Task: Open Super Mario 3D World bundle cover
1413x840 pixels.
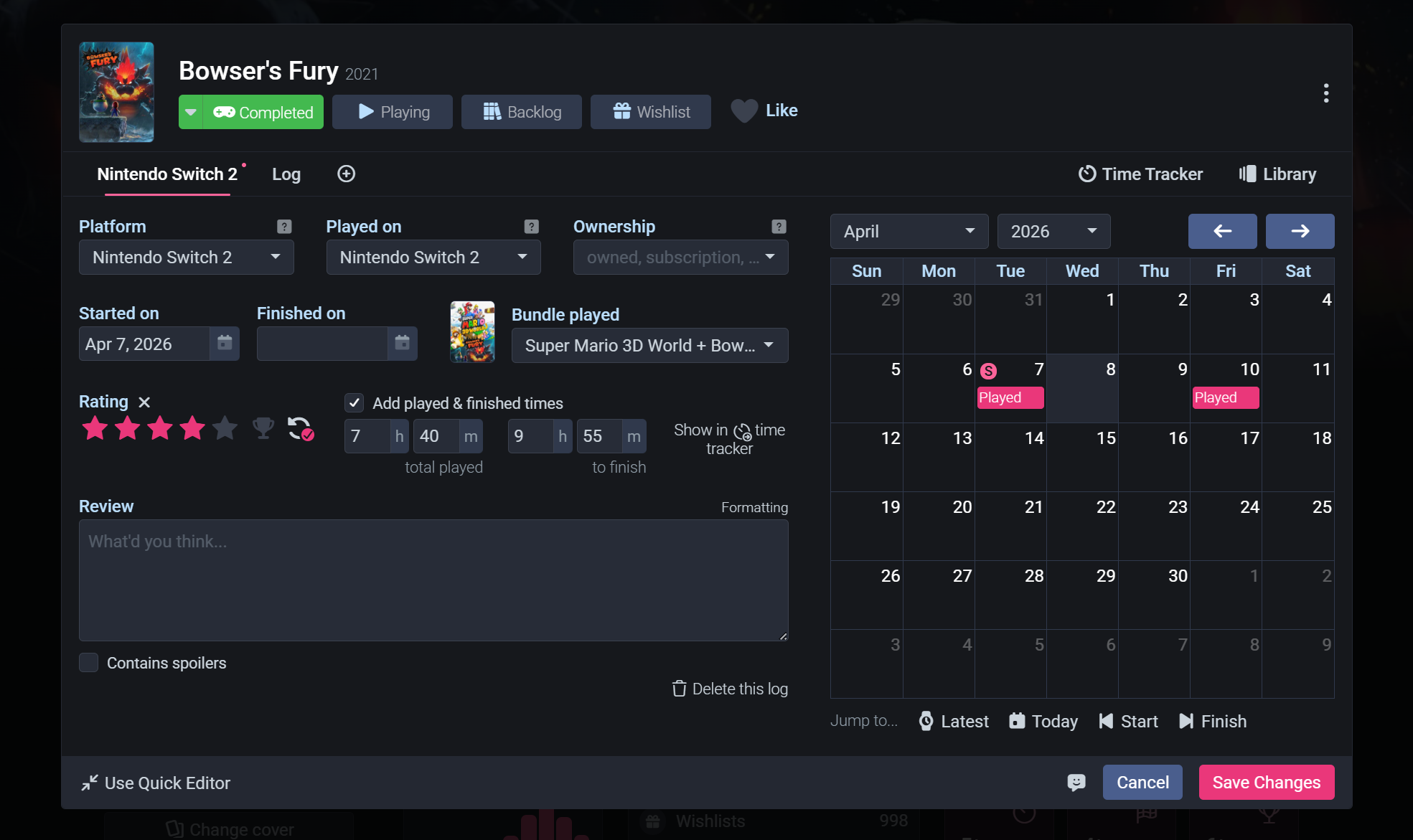Action: pos(472,331)
